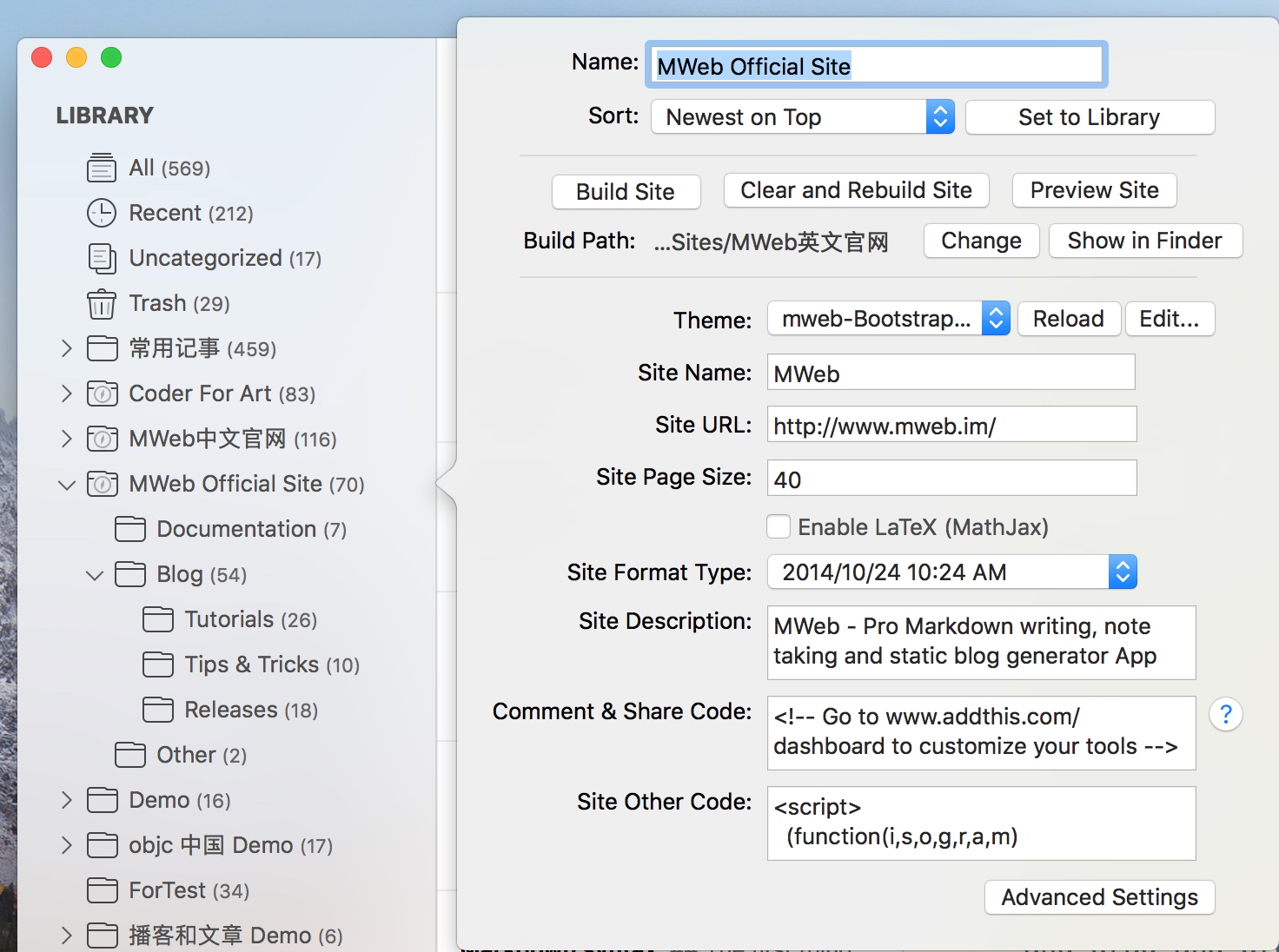This screenshot has width=1279, height=952.
Task: Collapse the Blog folder
Action: point(95,575)
